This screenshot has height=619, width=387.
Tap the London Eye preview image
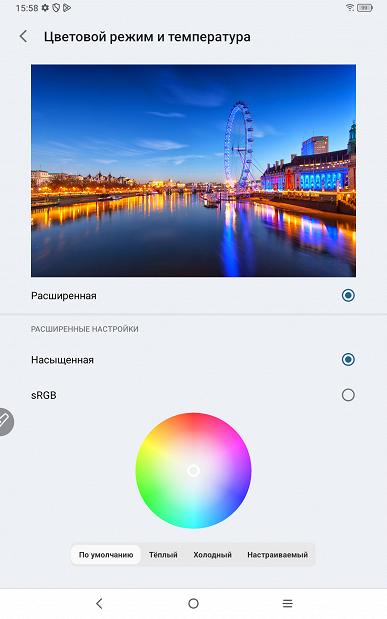[x=194, y=171]
